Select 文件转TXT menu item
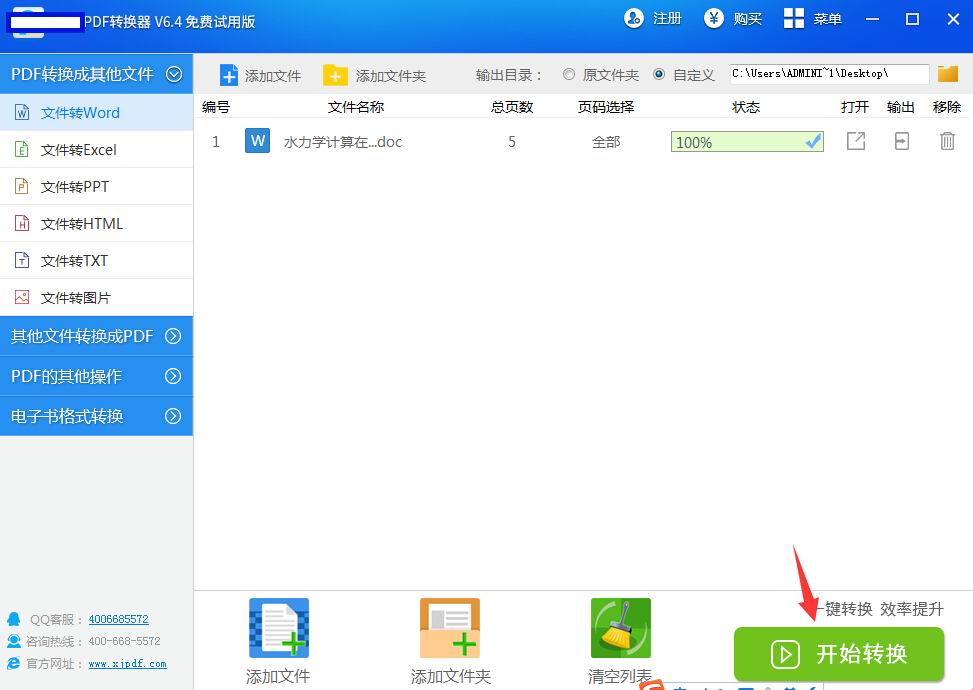This screenshot has height=690, width=973. (96, 260)
